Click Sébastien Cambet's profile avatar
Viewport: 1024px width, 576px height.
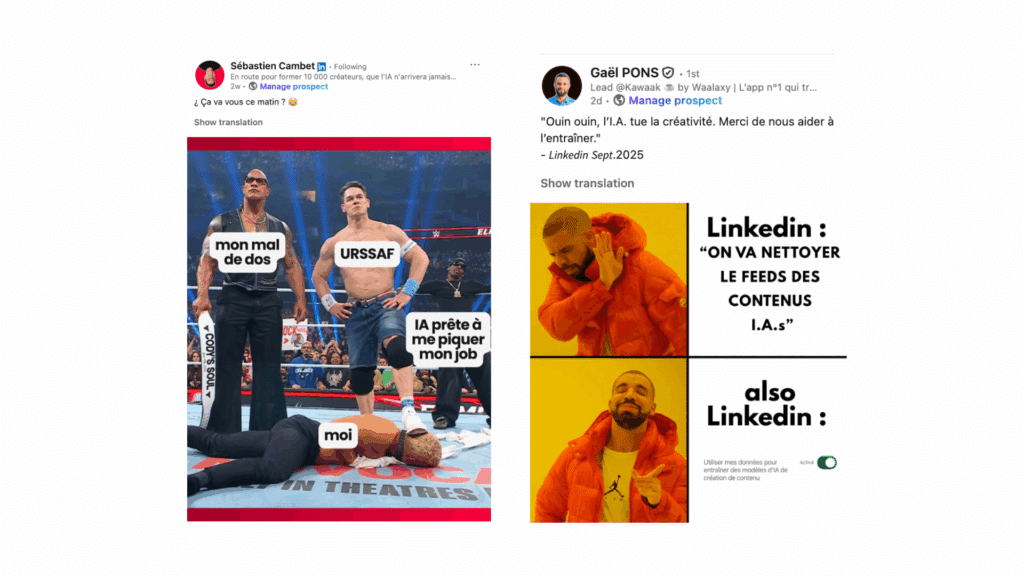209,75
